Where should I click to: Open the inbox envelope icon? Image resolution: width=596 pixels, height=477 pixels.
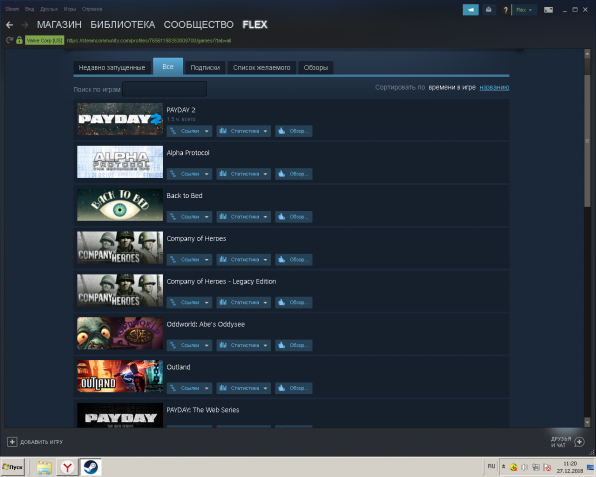tap(489, 10)
